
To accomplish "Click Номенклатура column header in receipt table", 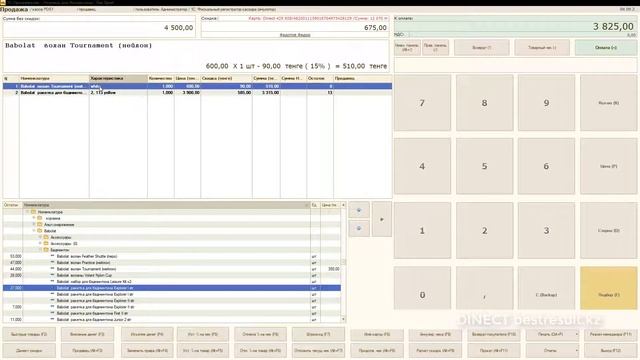I will click(54, 78).
